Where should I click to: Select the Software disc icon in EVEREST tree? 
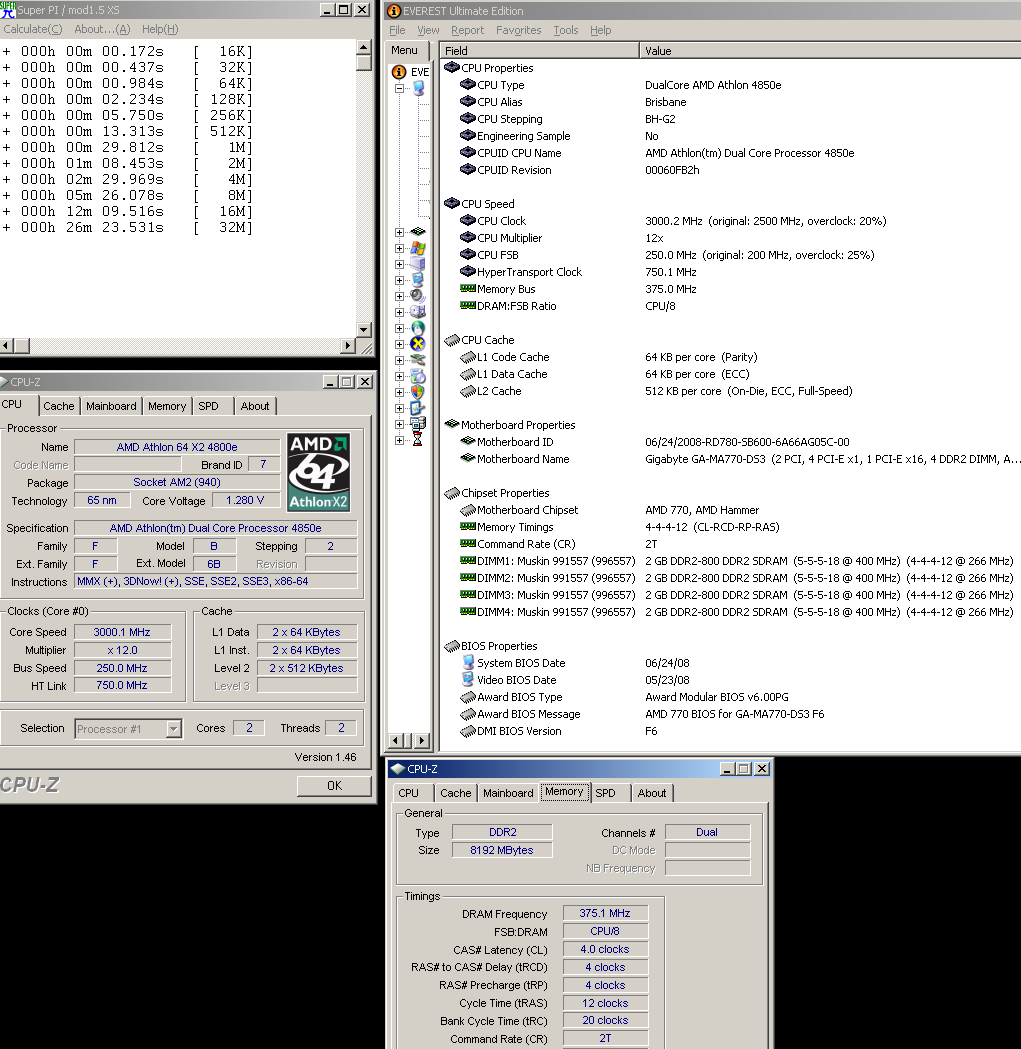coord(418,376)
